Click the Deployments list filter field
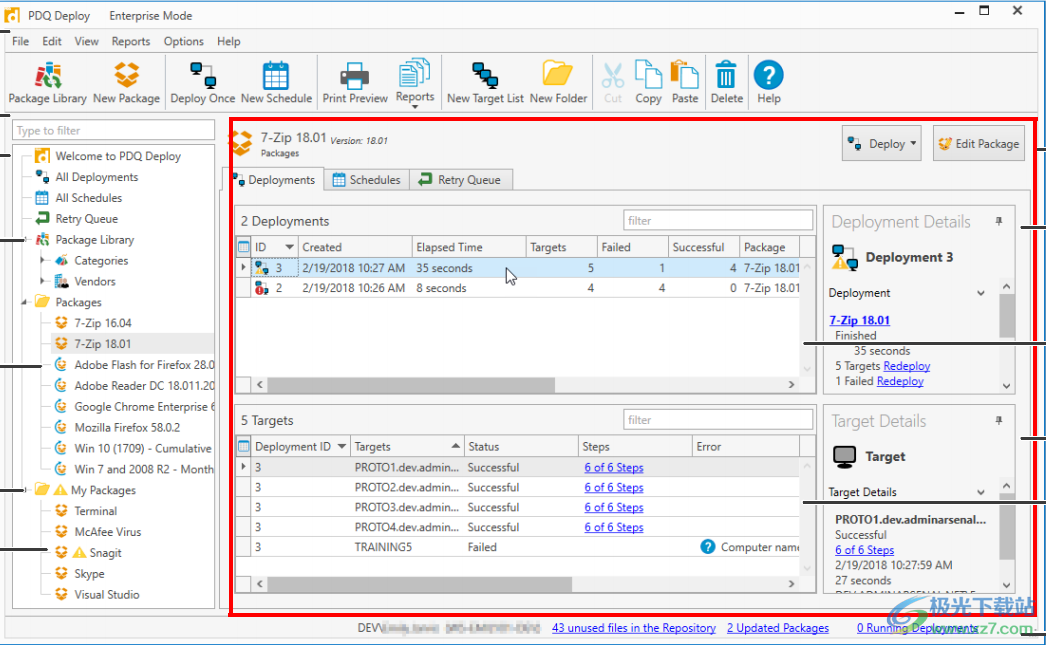Viewport: 1046px width, 645px height. coord(718,220)
